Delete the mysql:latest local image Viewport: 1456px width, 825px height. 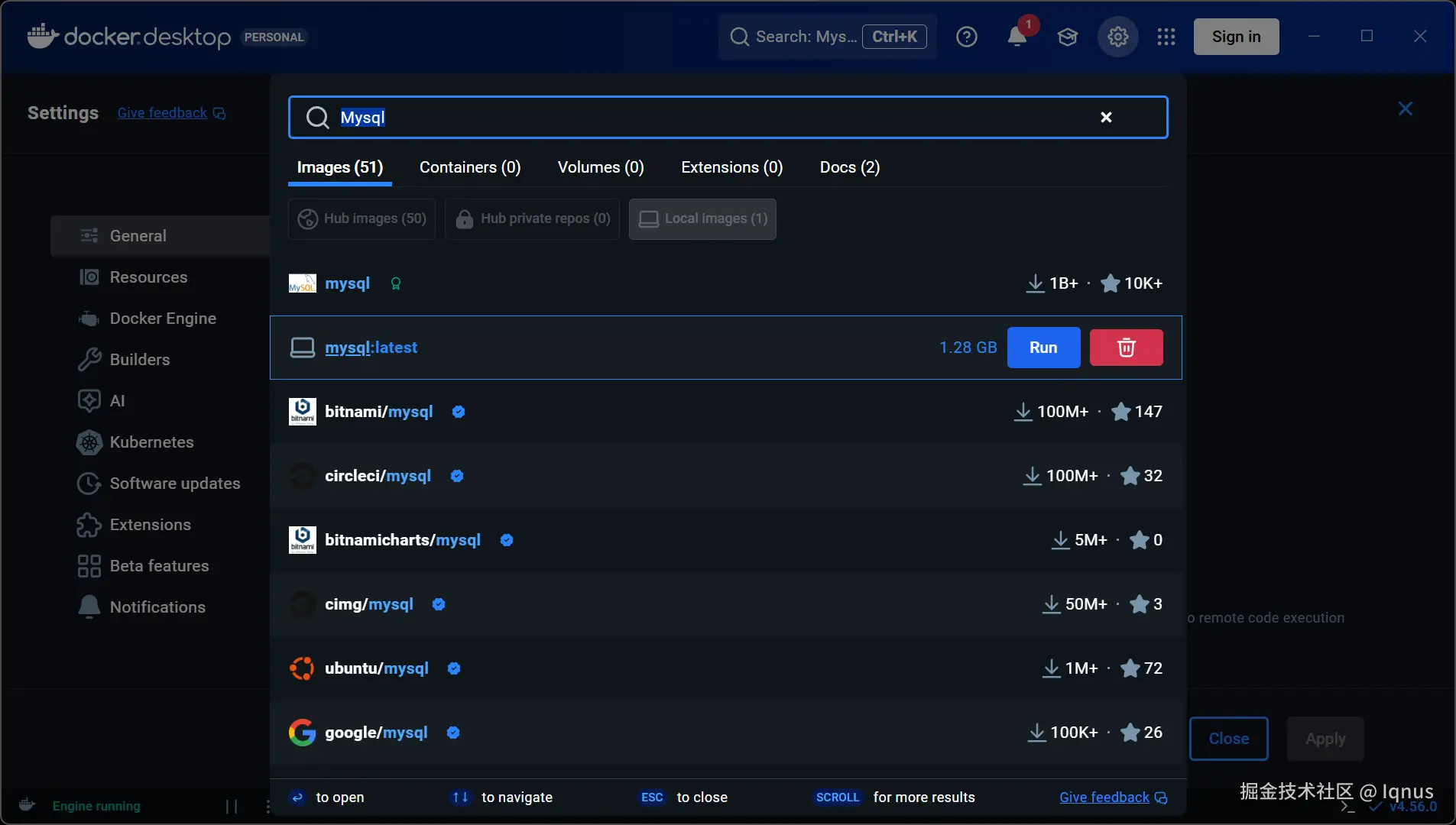pyautogui.click(x=1127, y=348)
